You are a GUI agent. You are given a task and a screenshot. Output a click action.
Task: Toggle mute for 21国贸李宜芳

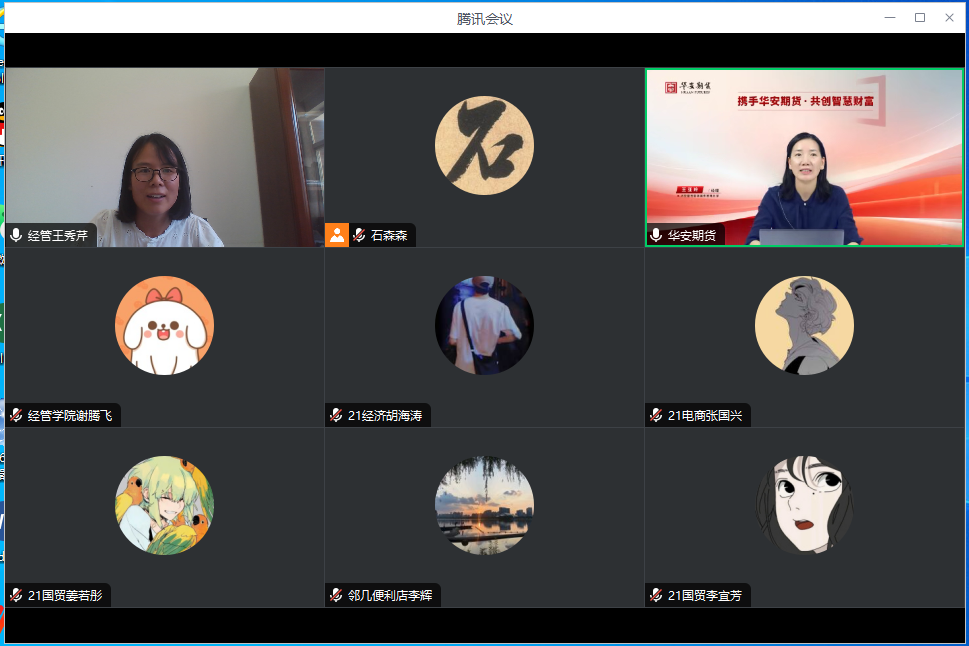point(655,594)
